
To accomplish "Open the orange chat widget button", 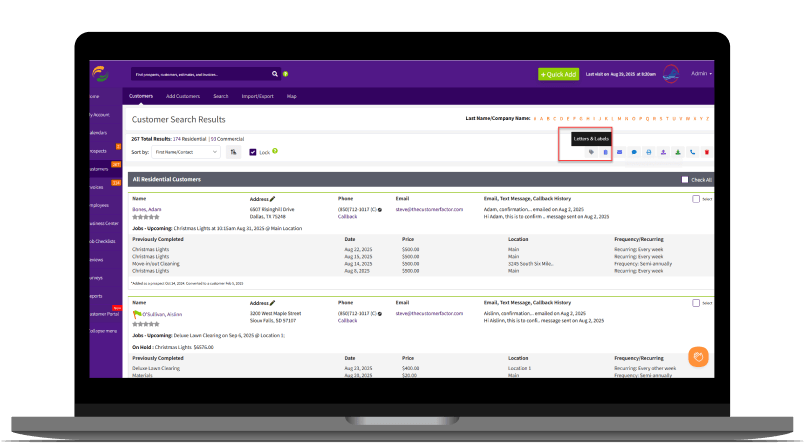I will (x=699, y=356).
